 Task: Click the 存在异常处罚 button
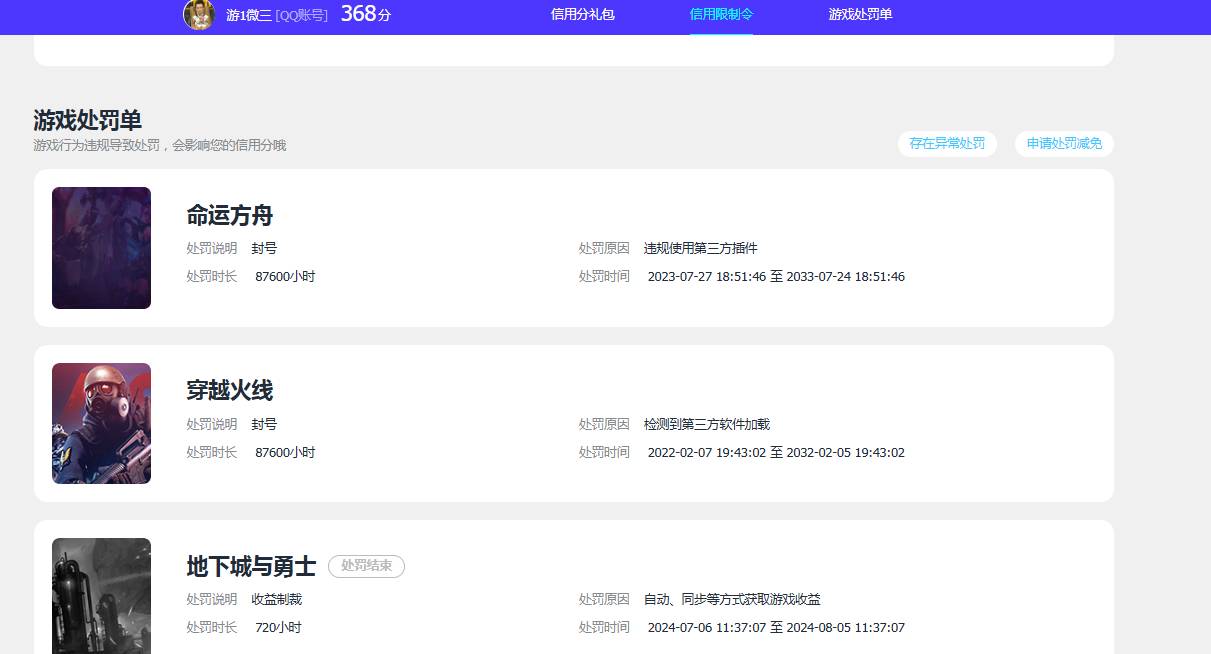(946, 144)
